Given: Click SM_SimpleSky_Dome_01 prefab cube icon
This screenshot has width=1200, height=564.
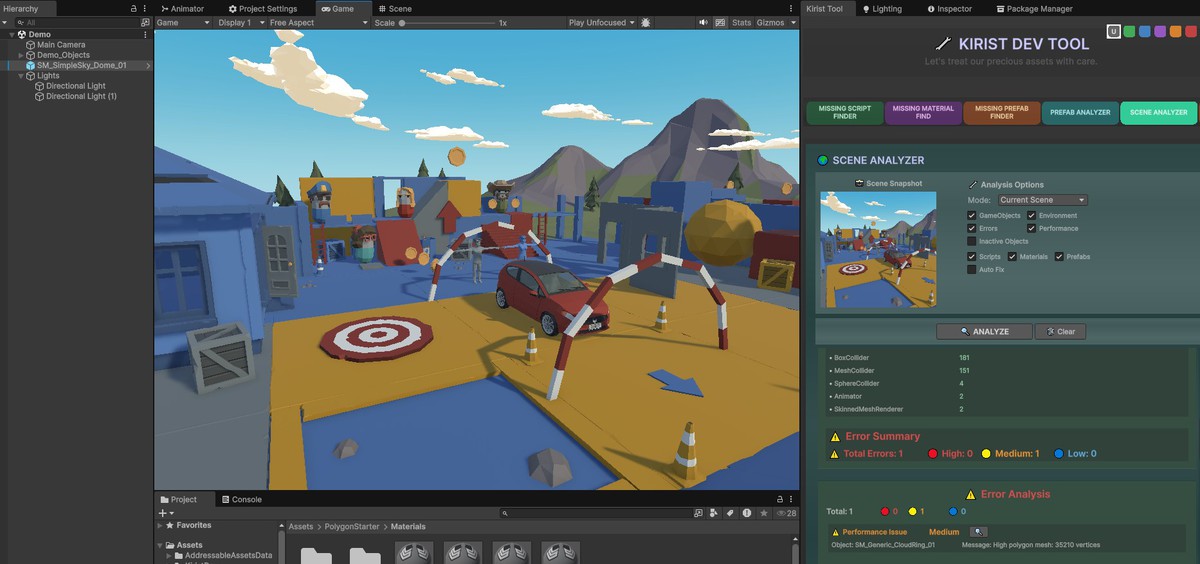Looking at the screenshot, I should 31,65.
